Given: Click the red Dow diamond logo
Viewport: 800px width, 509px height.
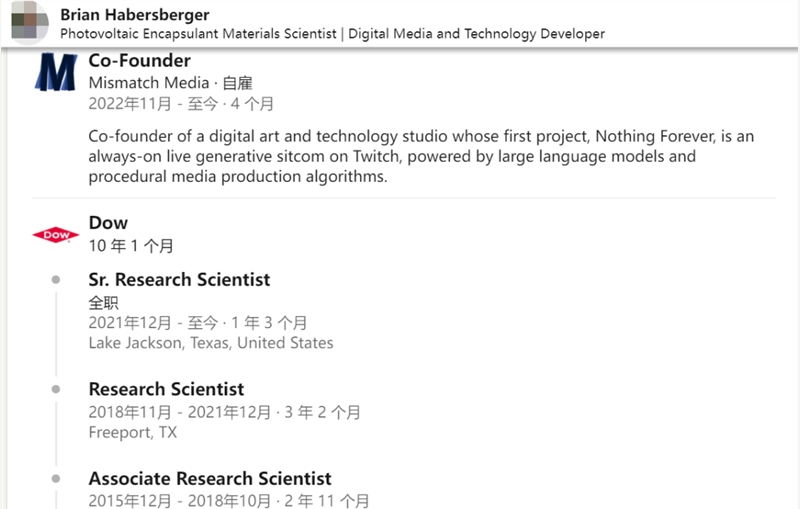Looking at the screenshot, I should [x=55, y=235].
